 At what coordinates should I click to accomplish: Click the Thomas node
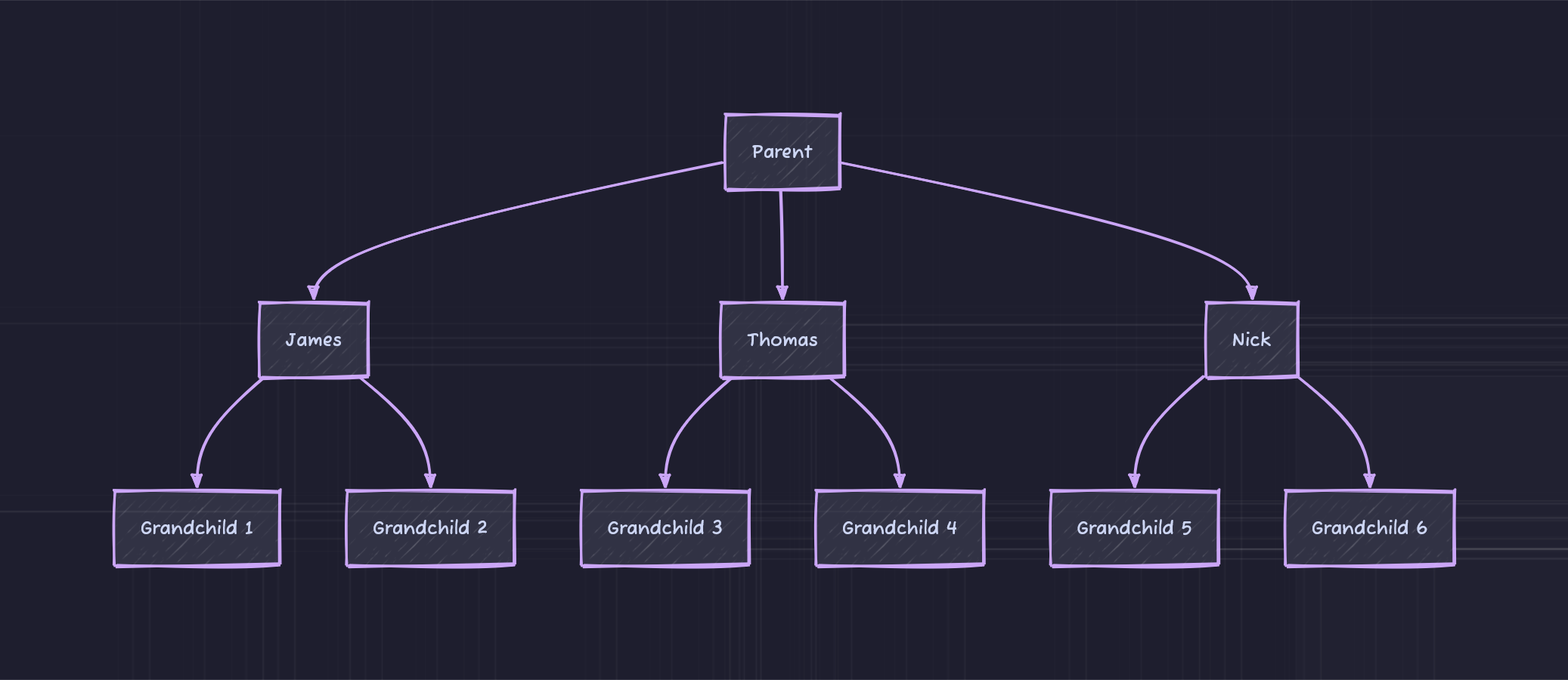[782, 340]
